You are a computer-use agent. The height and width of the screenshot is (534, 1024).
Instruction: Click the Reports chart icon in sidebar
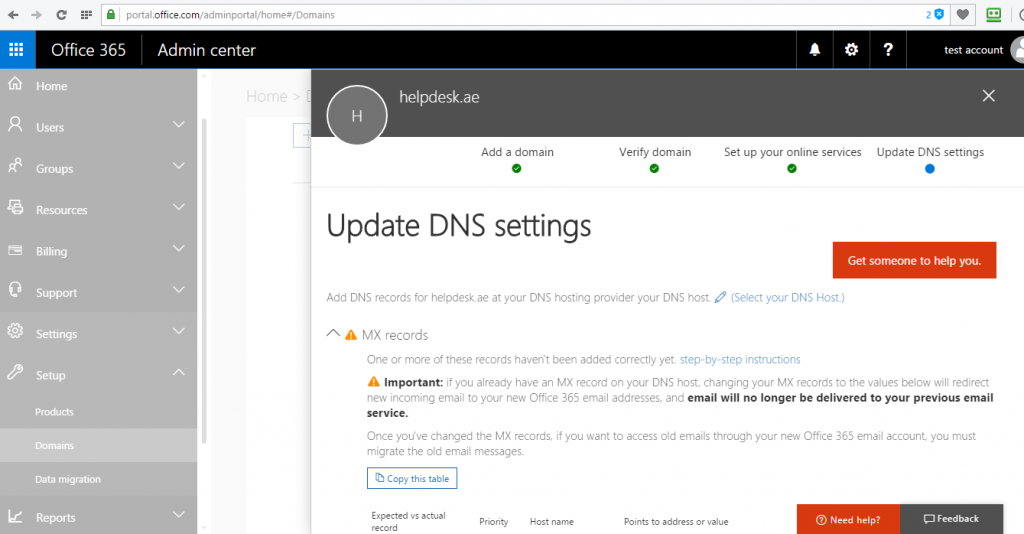(15, 516)
